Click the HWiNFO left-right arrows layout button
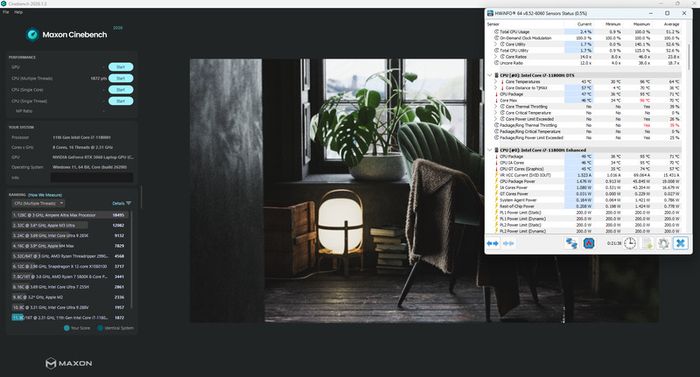Screen dimensions: 700x377 pos(492,243)
